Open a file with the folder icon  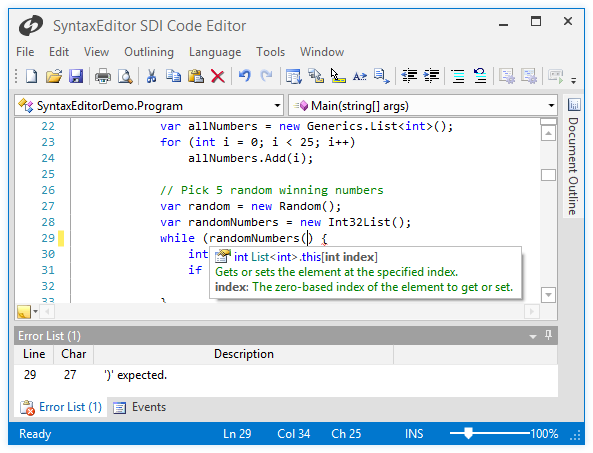pyautogui.click(x=54, y=76)
